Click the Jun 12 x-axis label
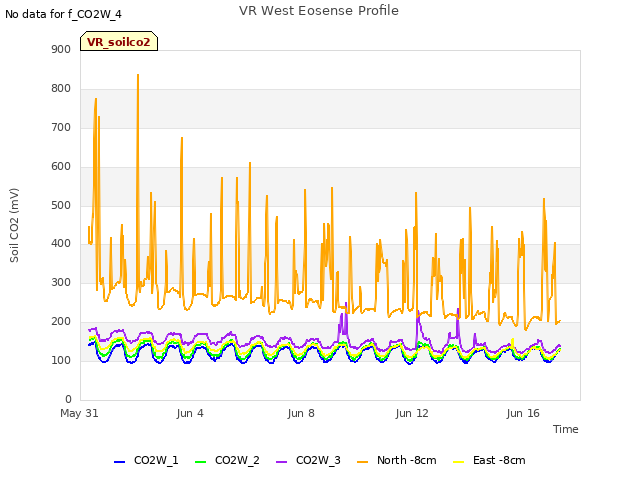The image size is (640, 480). point(412,413)
